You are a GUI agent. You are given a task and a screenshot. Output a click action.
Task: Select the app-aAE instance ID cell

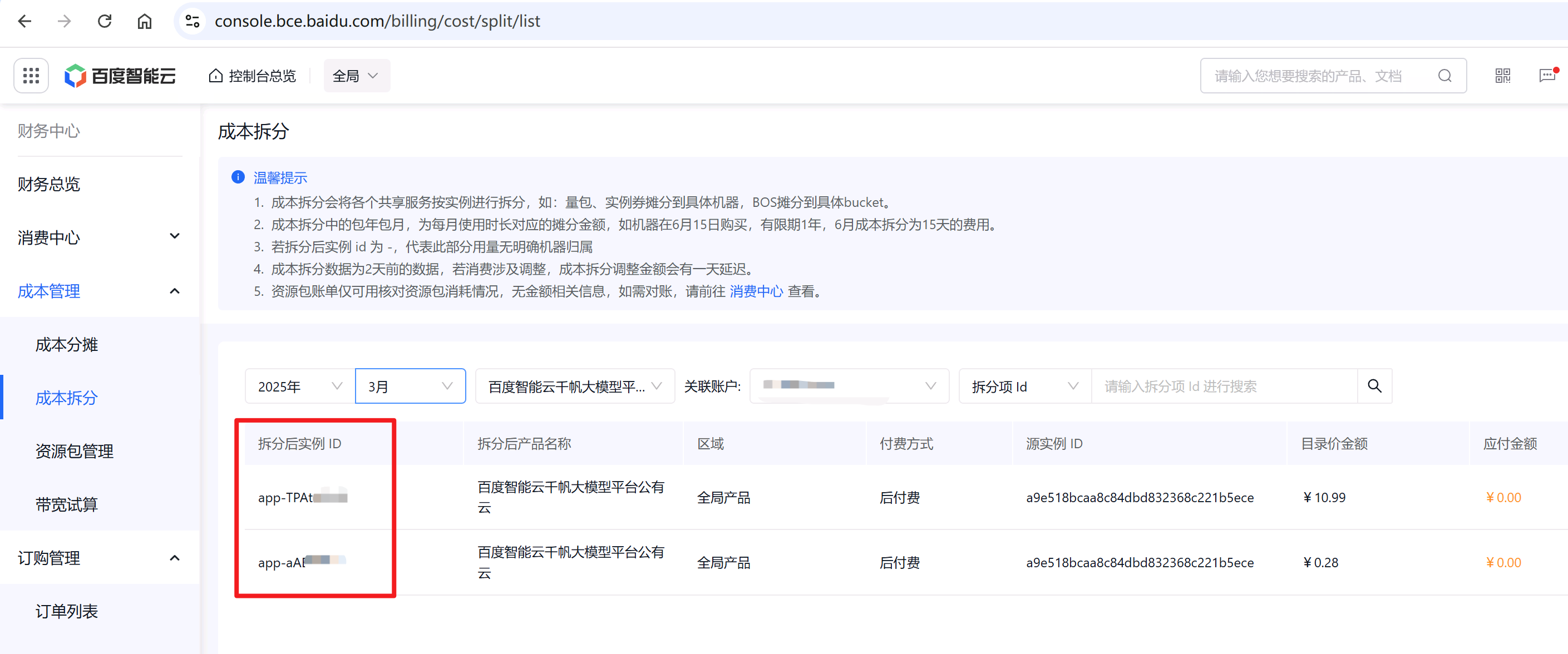(x=302, y=562)
